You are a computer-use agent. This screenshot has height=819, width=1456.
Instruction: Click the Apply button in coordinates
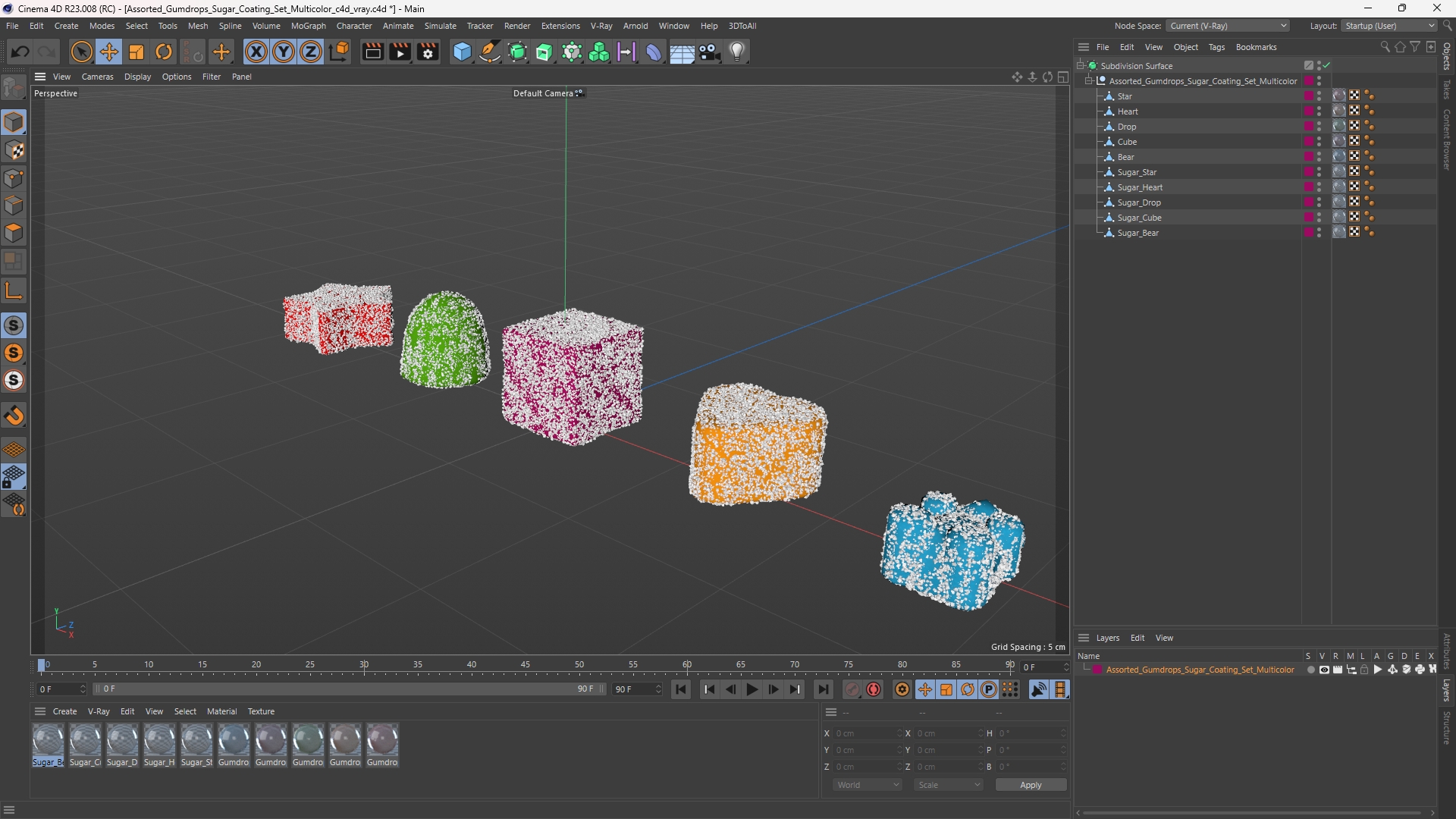pos(1031,785)
